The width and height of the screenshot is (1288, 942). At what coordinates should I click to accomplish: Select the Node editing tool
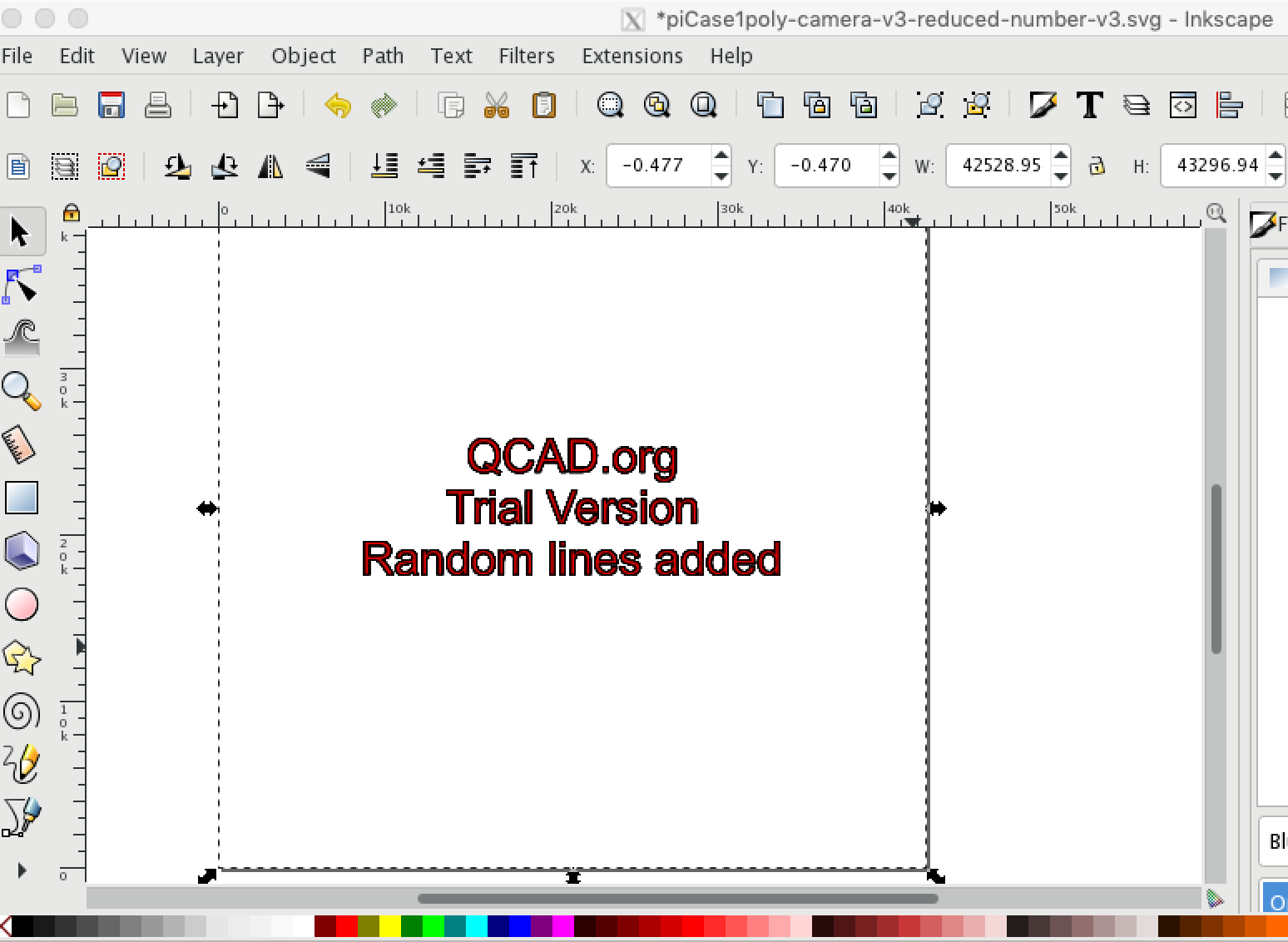[x=22, y=285]
